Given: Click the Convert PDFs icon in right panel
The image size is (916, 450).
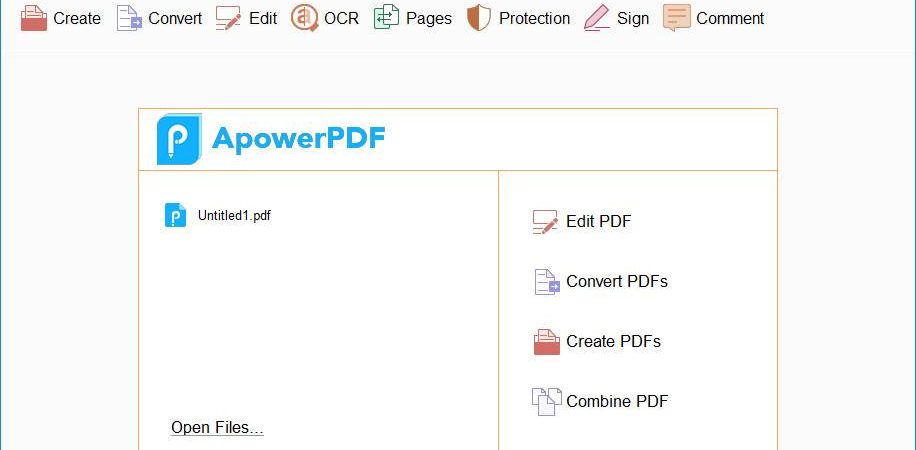Looking at the screenshot, I should tap(547, 282).
